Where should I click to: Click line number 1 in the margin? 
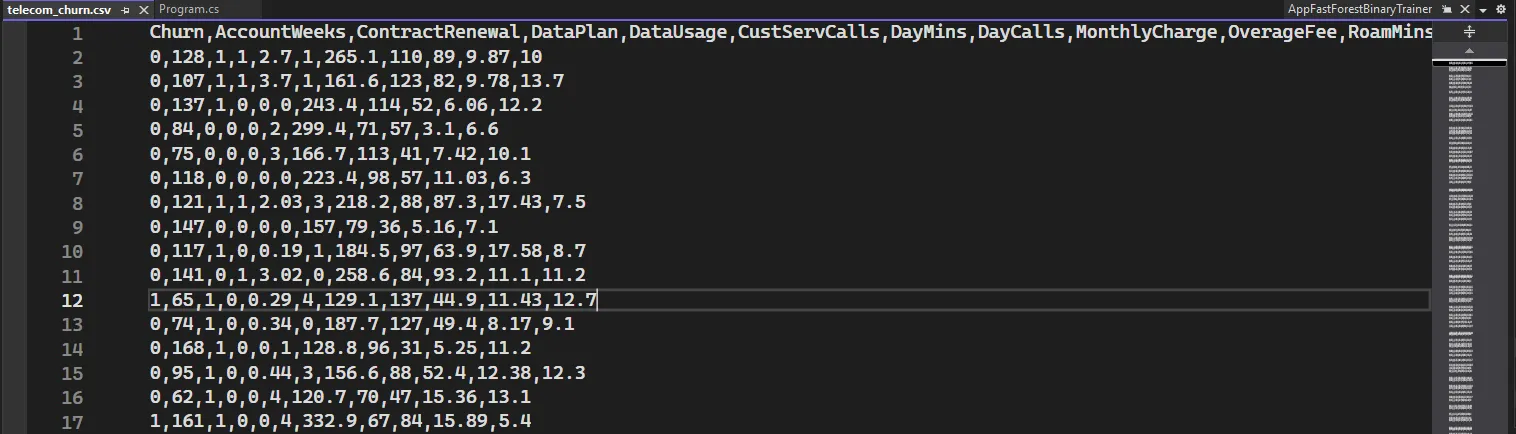77,33
